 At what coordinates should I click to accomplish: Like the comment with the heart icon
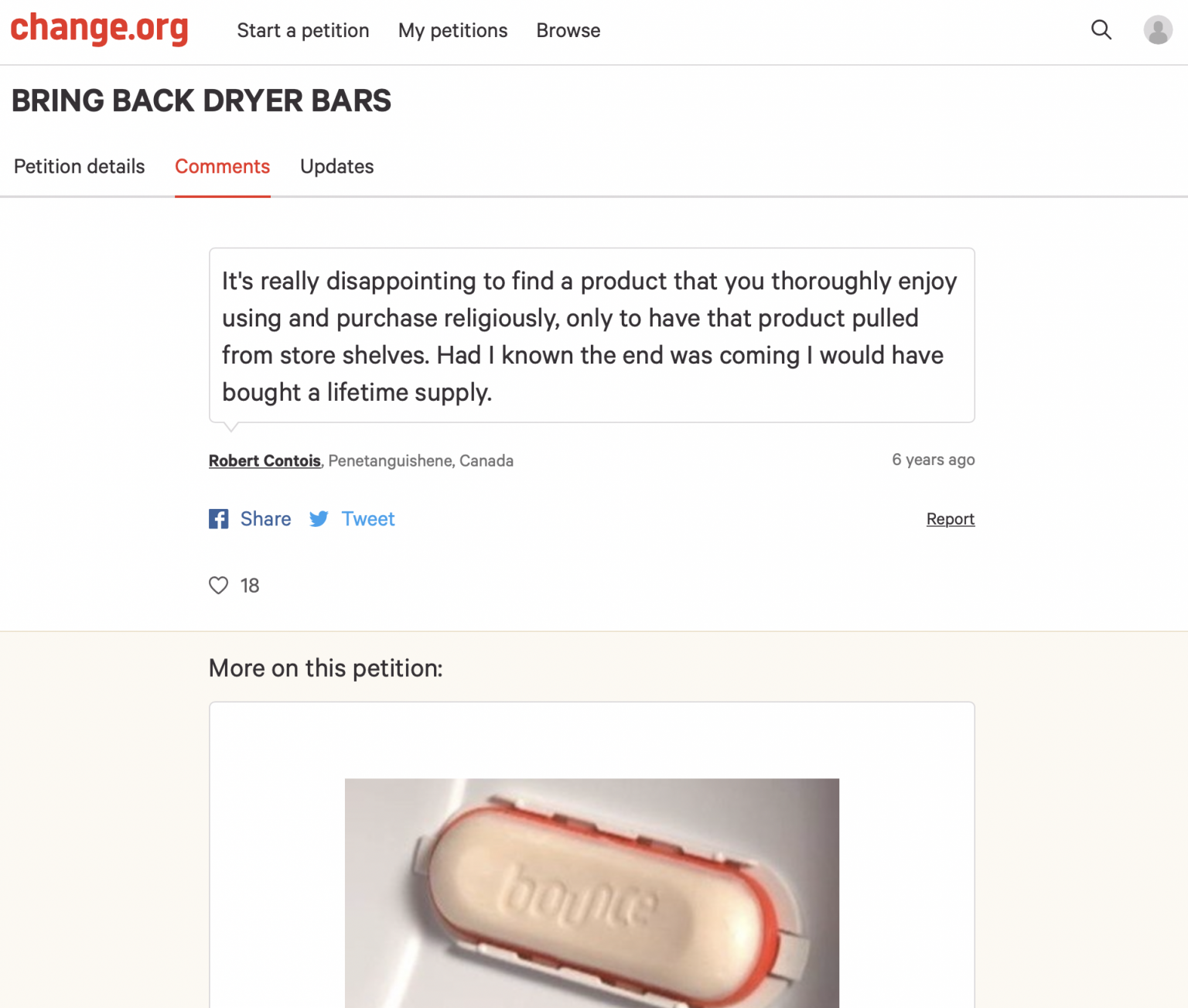pos(219,586)
